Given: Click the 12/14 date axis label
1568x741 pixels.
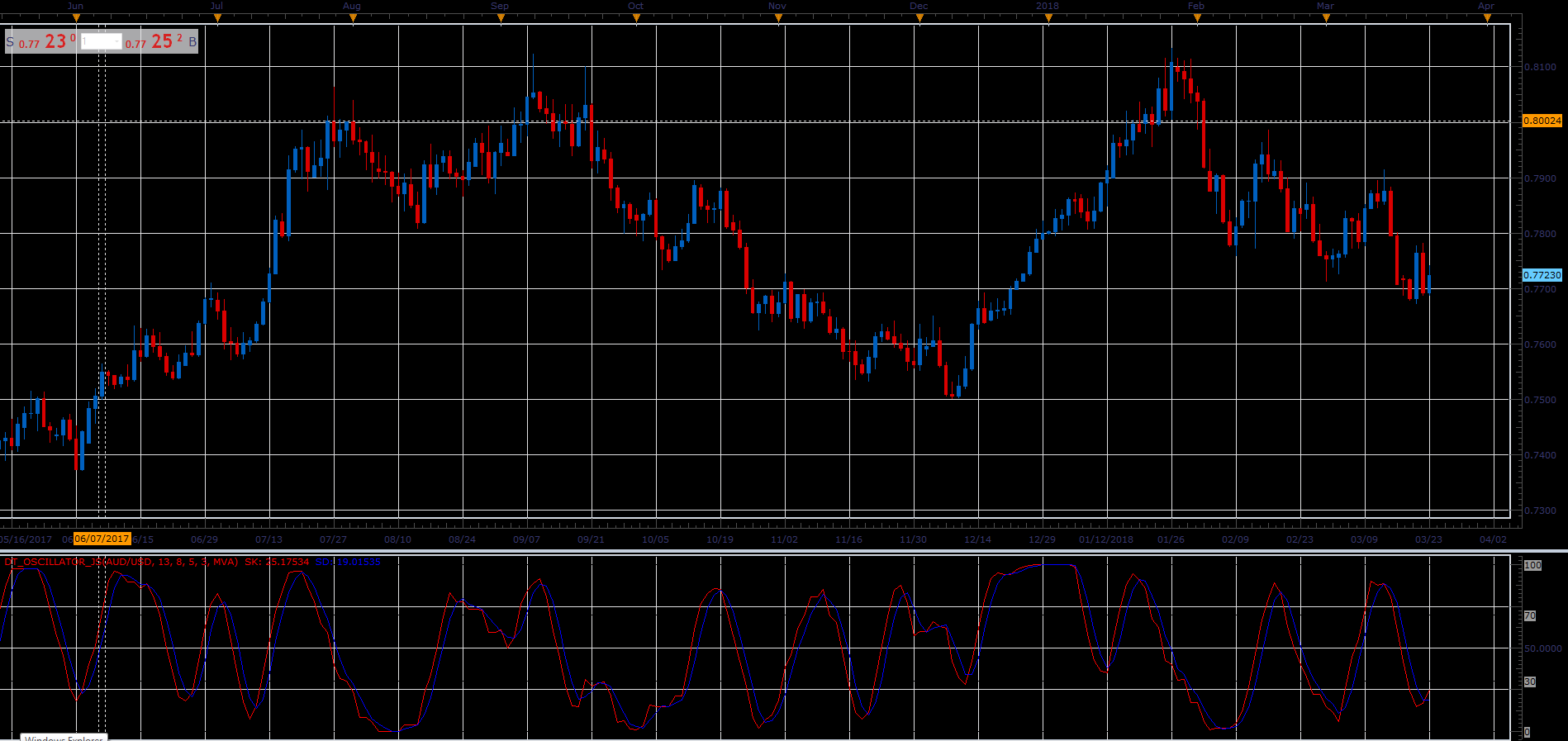Looking at the screenshot, I should click(x=977, y=539).
